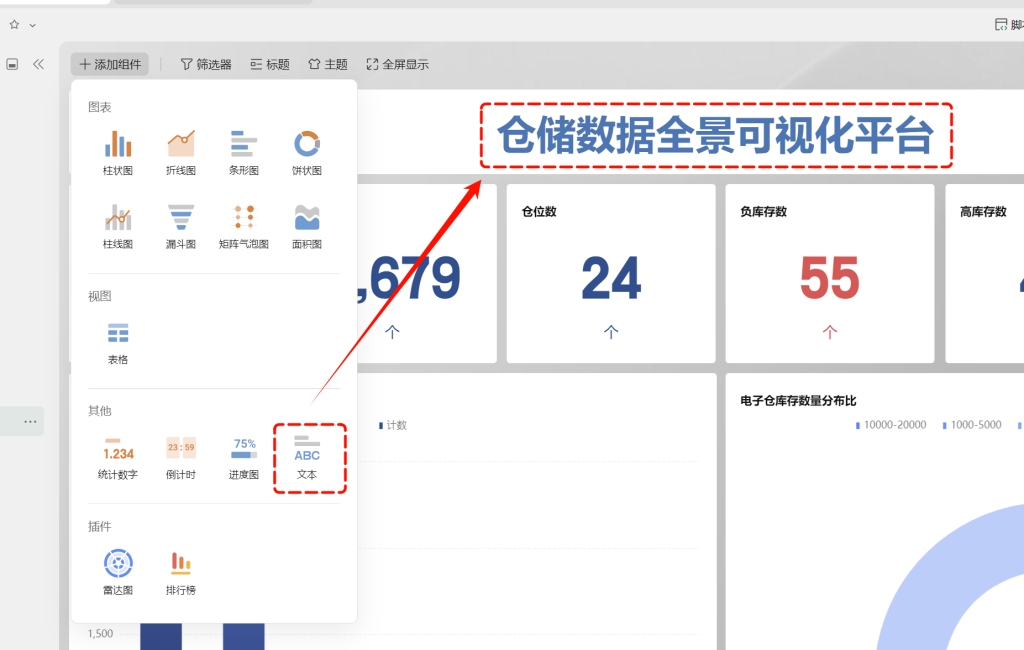
Task: Open the 添加组件 add component menu
Action: (x=110, y=64)
